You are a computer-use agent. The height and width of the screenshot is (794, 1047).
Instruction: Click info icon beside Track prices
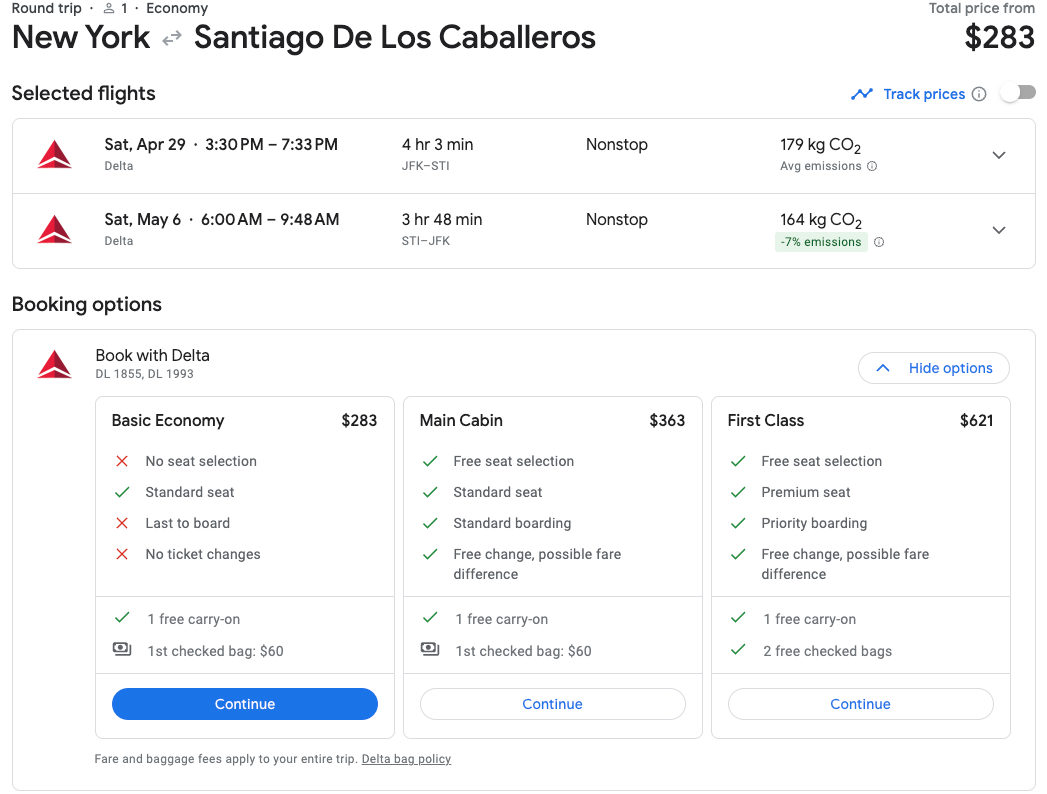[979, 94]
